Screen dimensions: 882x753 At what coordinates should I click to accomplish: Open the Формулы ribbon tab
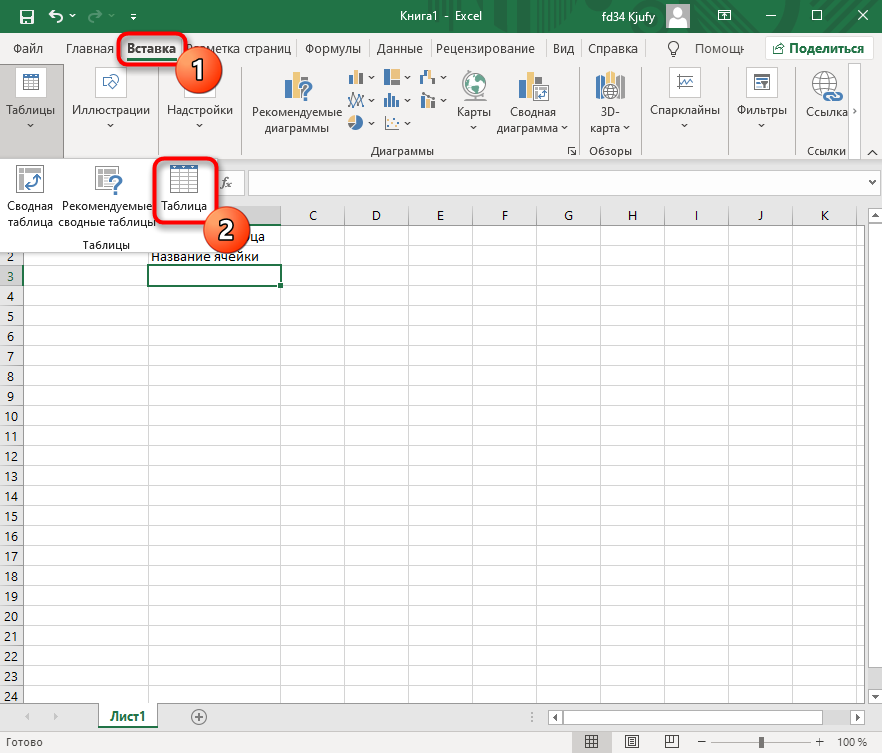333,48
